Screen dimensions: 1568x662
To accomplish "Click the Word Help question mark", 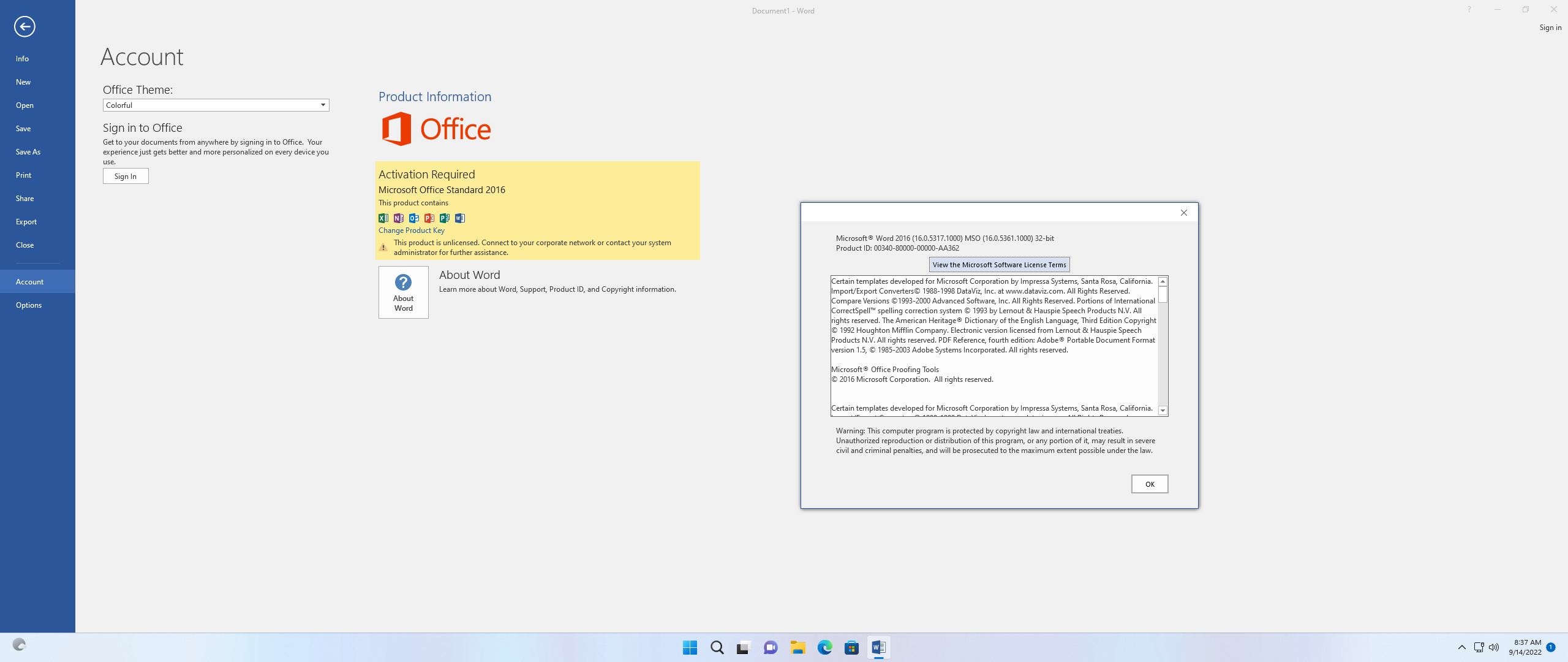I will tap(1469, 10).
